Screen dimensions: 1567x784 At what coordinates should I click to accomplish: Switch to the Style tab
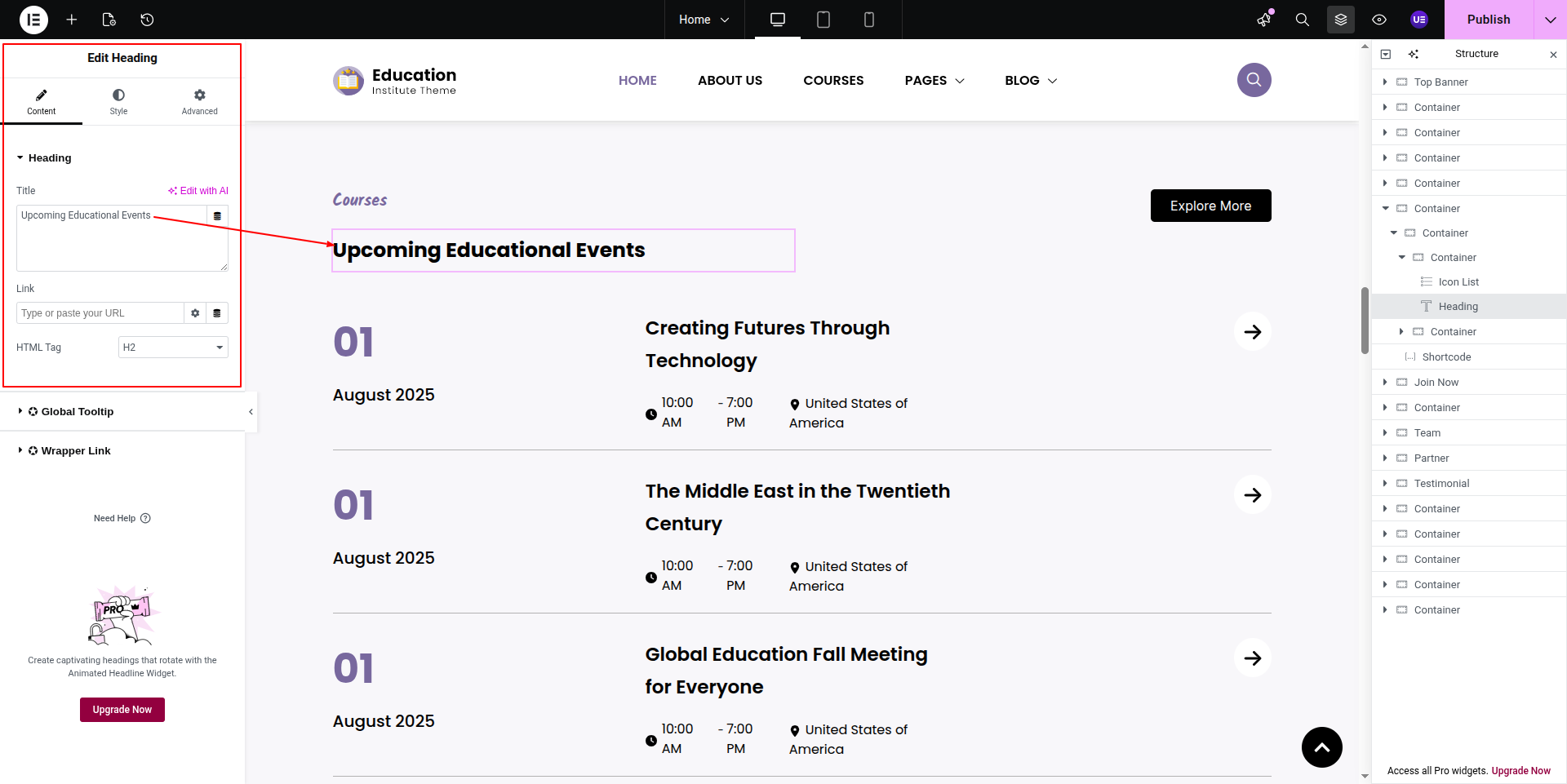[x=118, y=102]
